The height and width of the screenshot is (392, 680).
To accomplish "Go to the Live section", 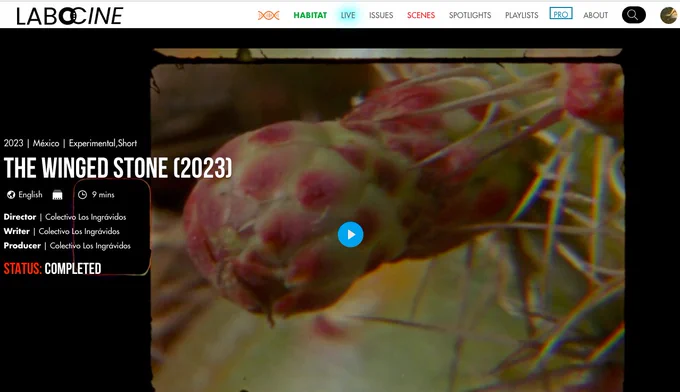I will pyautogui.click(x=348, y=15).
